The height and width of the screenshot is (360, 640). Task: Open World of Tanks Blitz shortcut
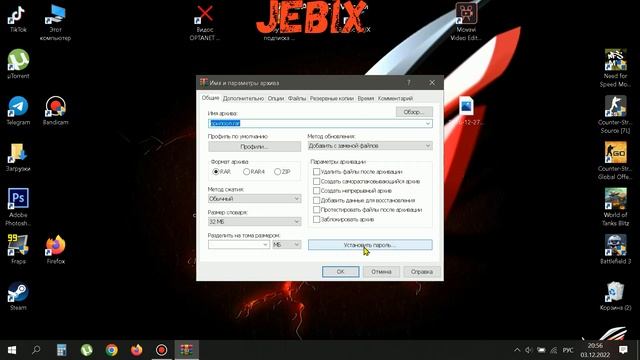615,207
